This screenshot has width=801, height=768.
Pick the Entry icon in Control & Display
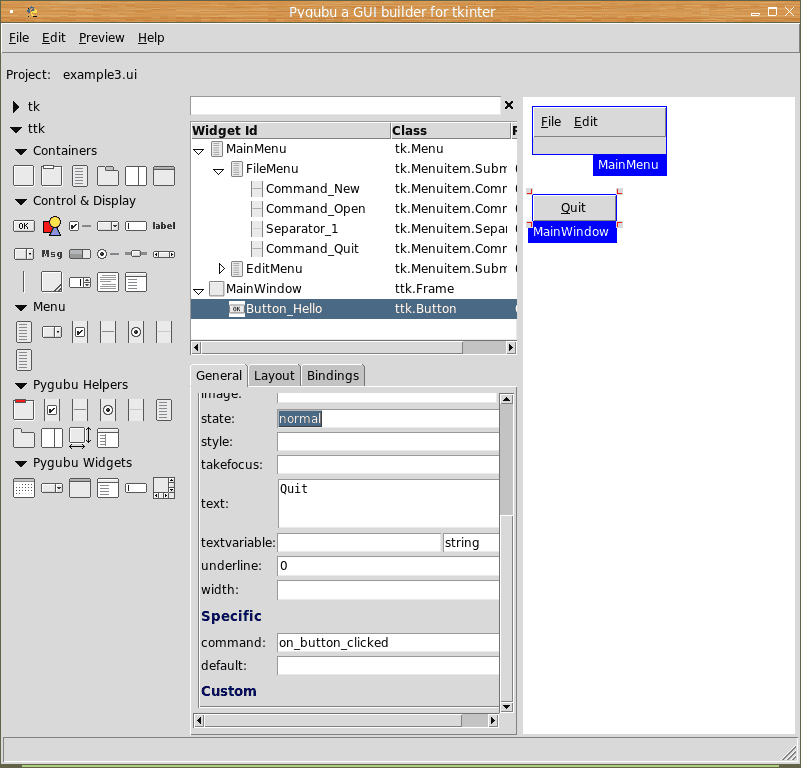click(x=136, y=226)
